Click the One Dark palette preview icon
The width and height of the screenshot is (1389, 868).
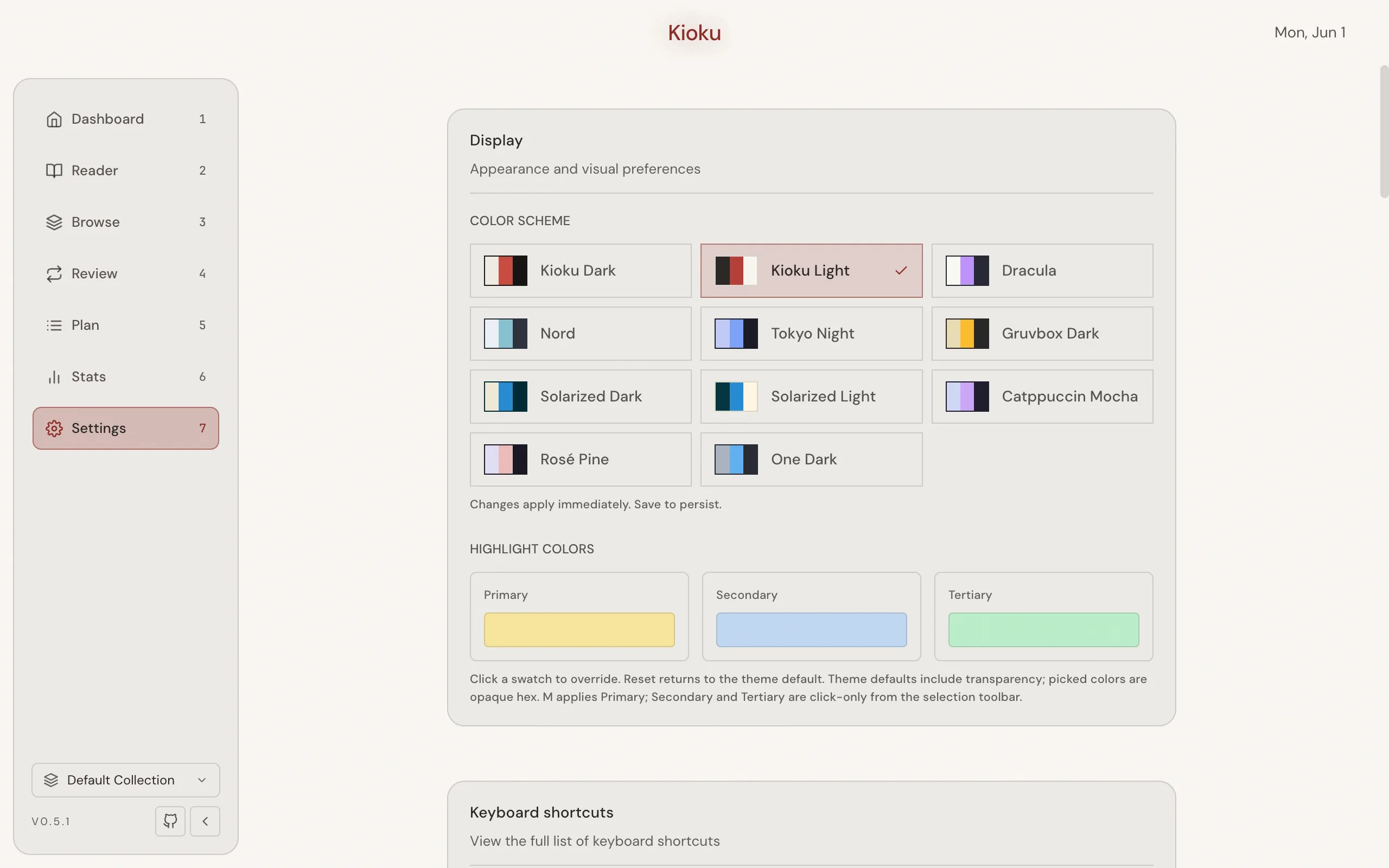pos(736,459)
